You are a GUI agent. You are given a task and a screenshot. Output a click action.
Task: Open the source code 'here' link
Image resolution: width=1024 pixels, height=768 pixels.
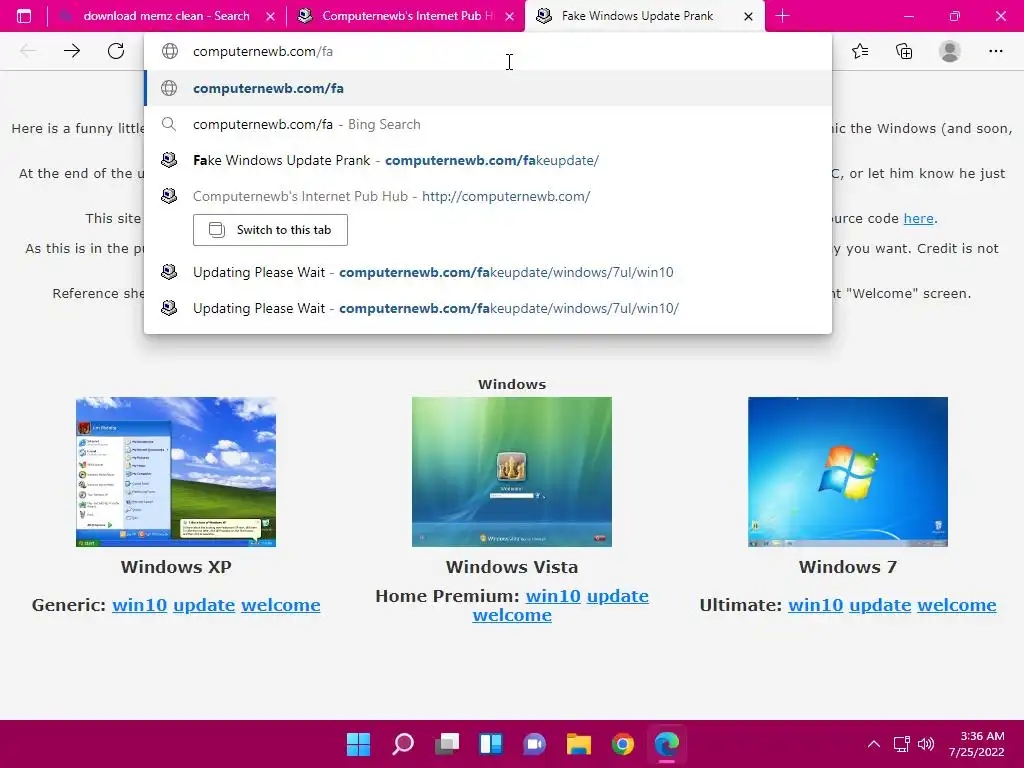tap(918, 218)
